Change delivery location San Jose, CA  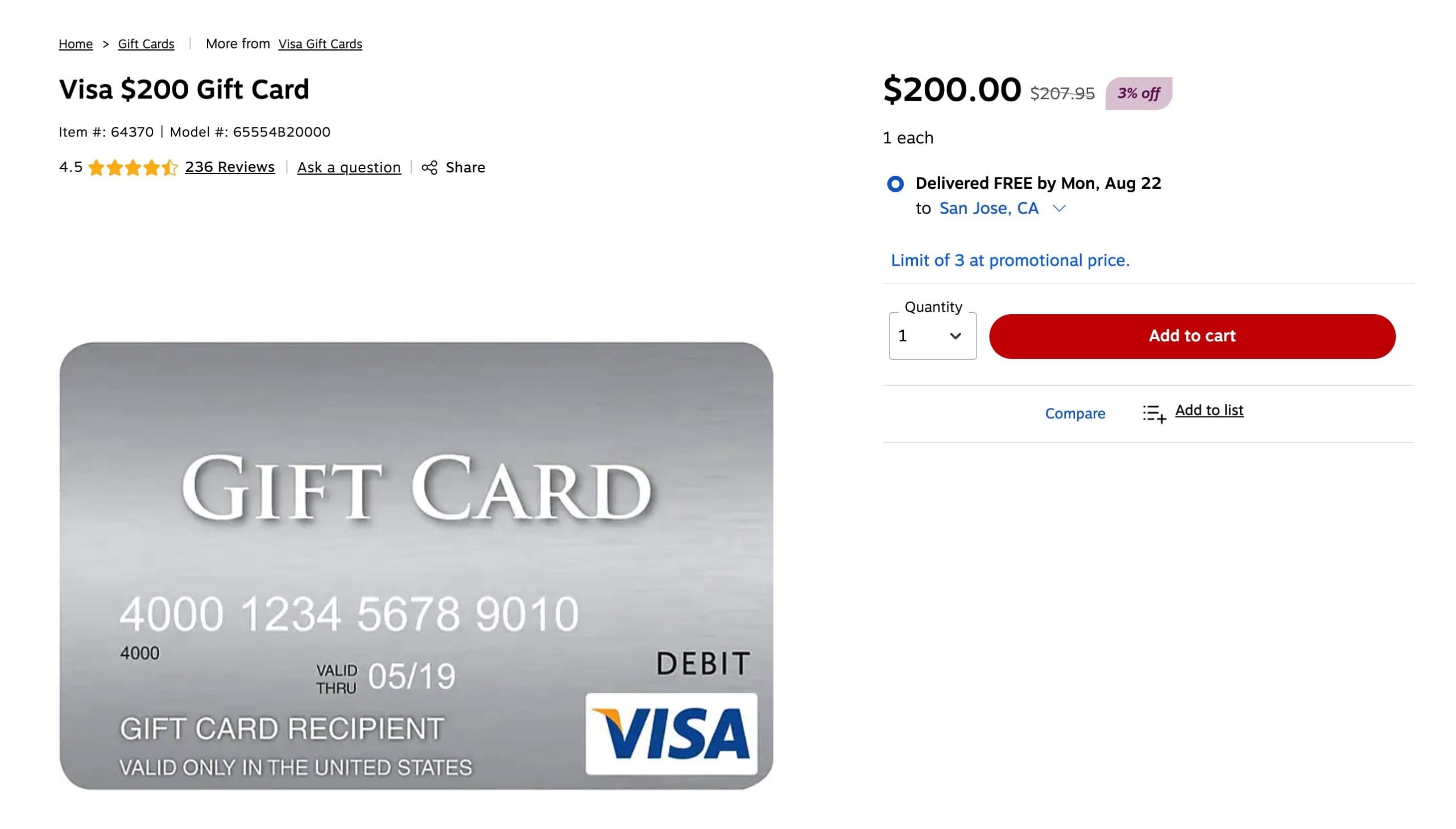pyautogui.click(x=989, y=208)
